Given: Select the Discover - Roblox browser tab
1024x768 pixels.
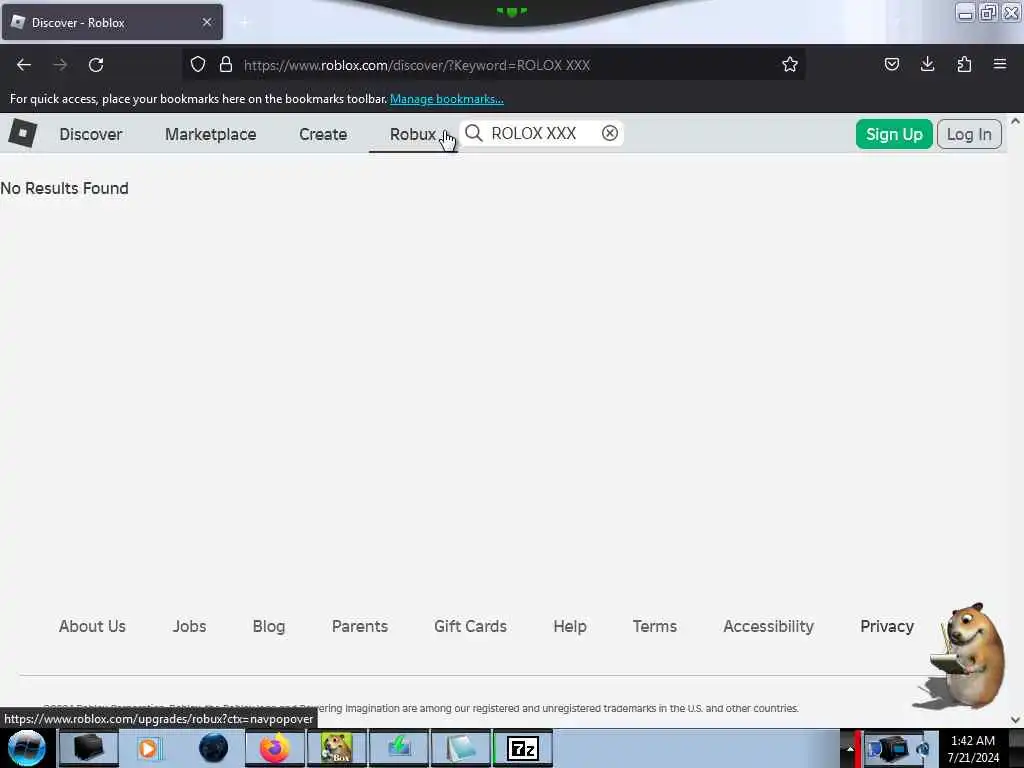Looking at the screenshot, I should pos(112,22).
